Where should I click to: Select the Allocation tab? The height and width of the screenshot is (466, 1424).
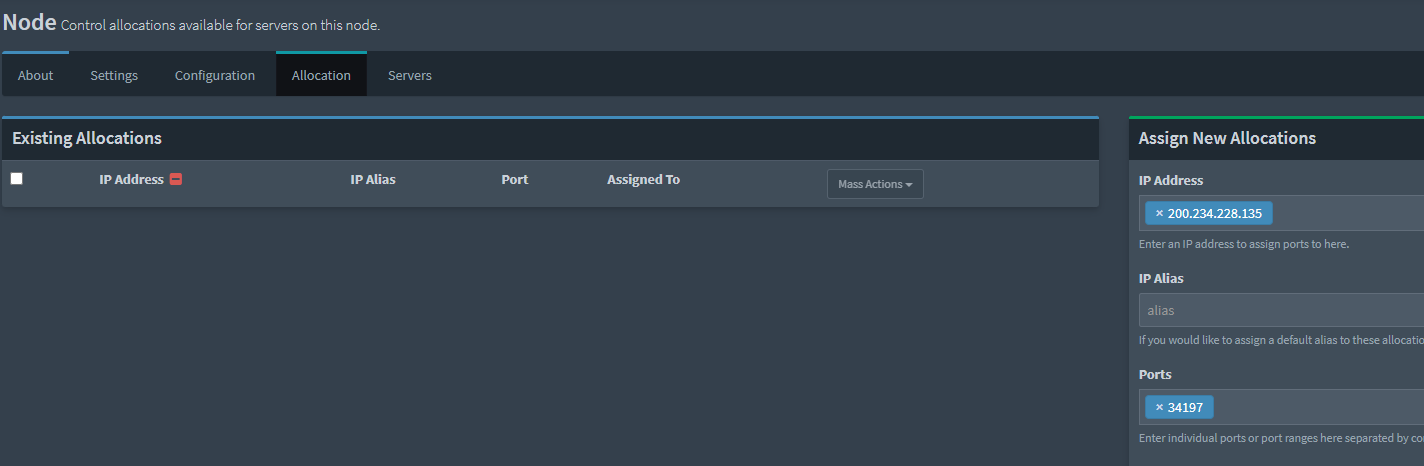321,75
